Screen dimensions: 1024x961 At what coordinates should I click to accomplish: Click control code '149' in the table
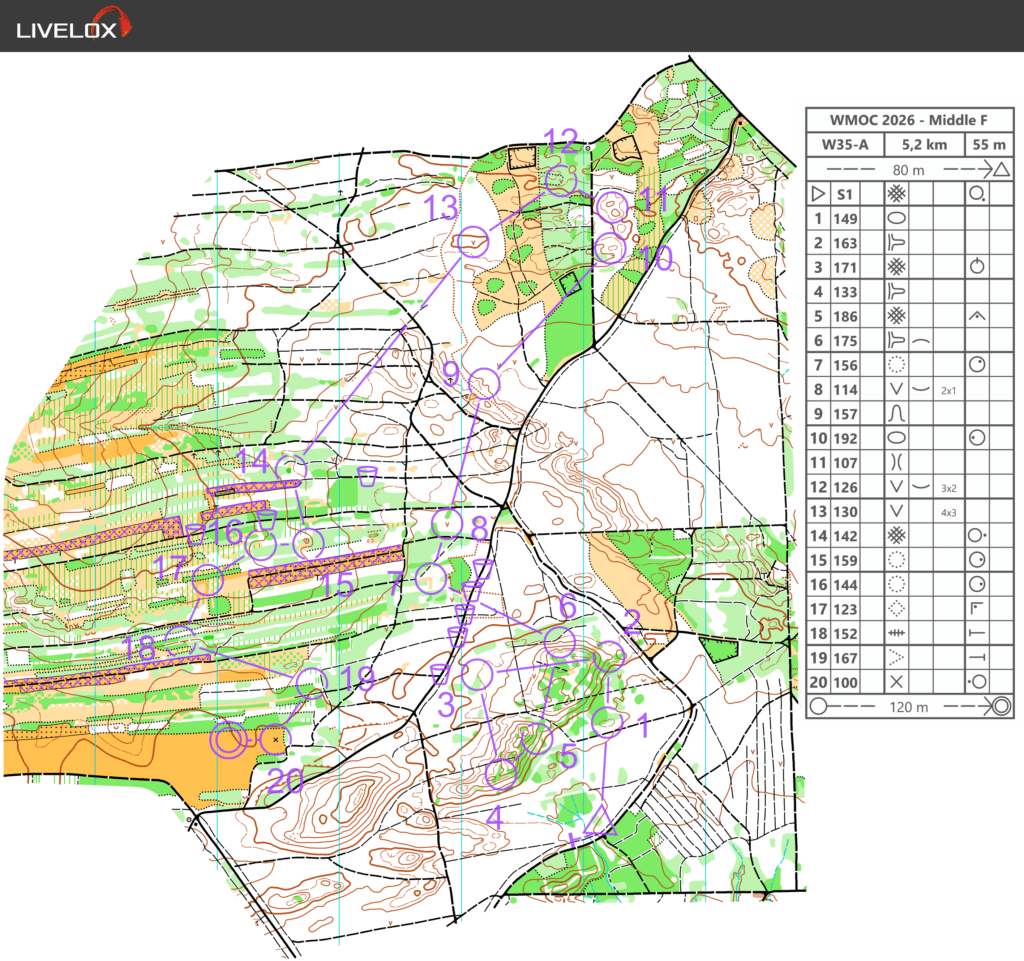(x=845, y=219)
